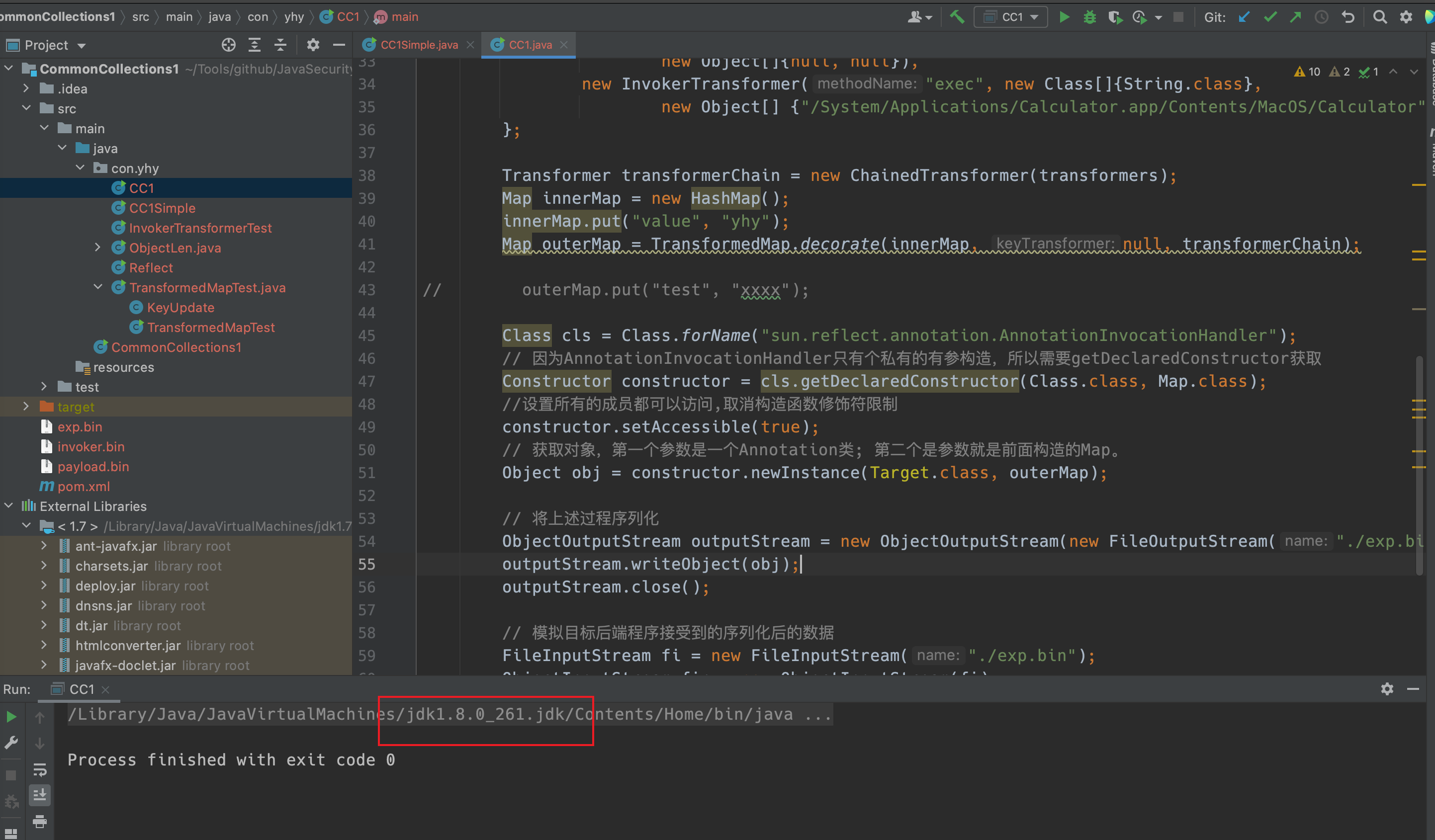
Task: Select the CC1 tab in Run panel
Action: click(81, 689)
